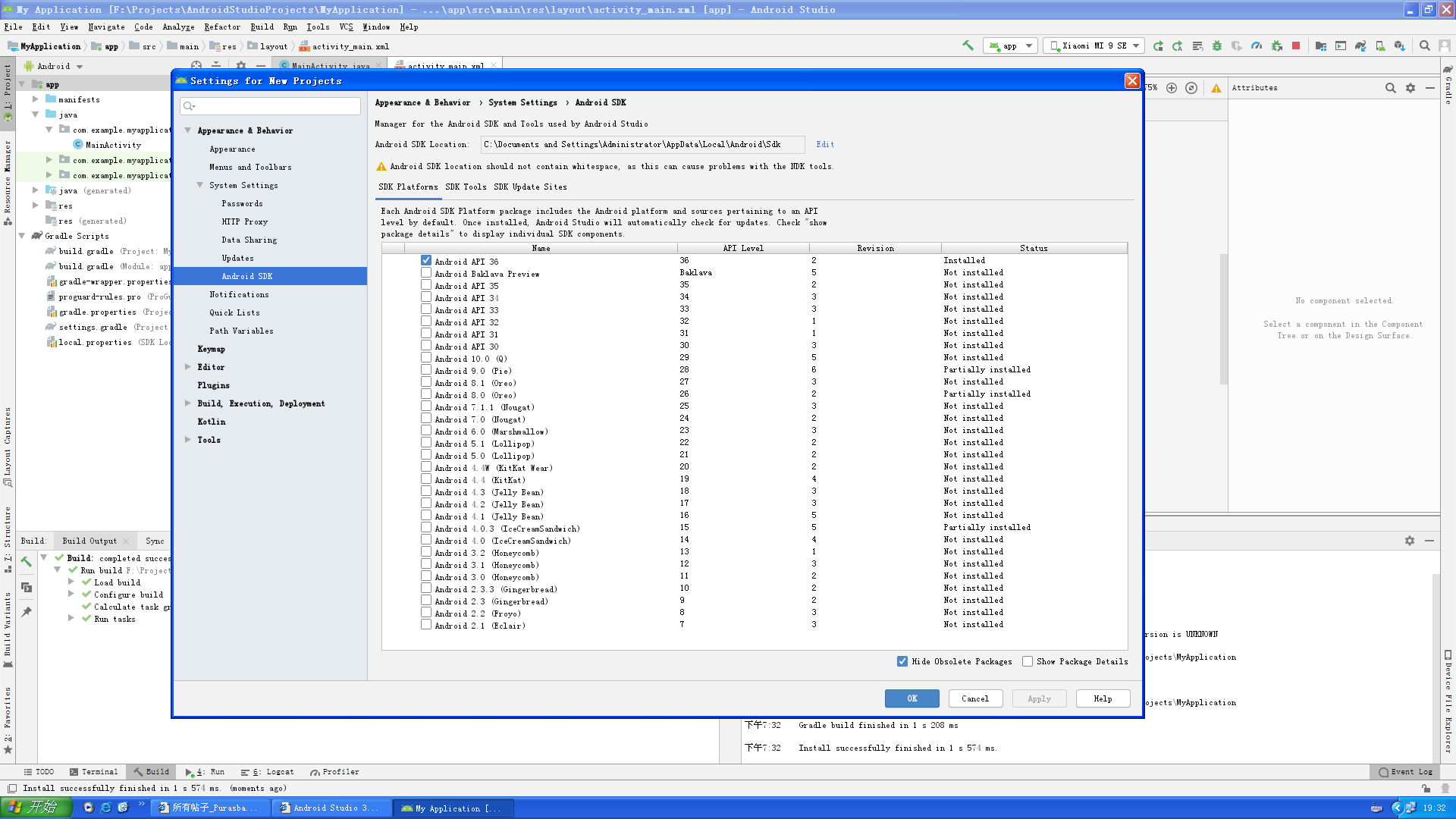Viewport: 1456px width, 819px height.
Task: Click the pin icon in Build panel
Action: tap(27, 612)
